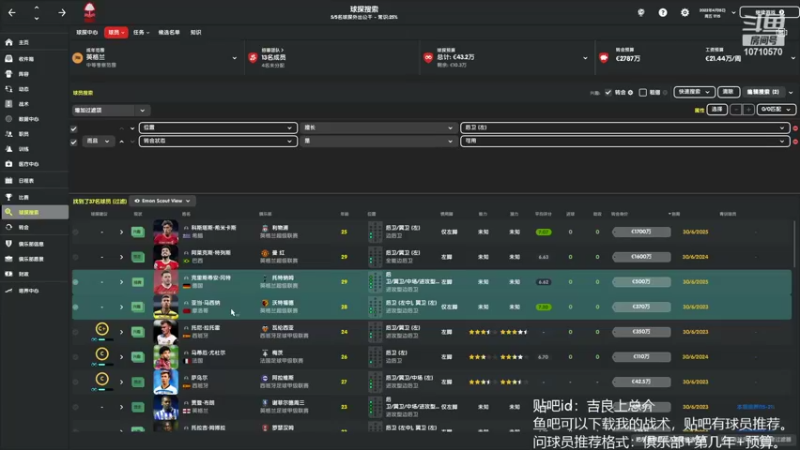Switch to the 候选名单 shortlist tab
The width and height of the screenshot is (800, 450).
coord(169,32)
